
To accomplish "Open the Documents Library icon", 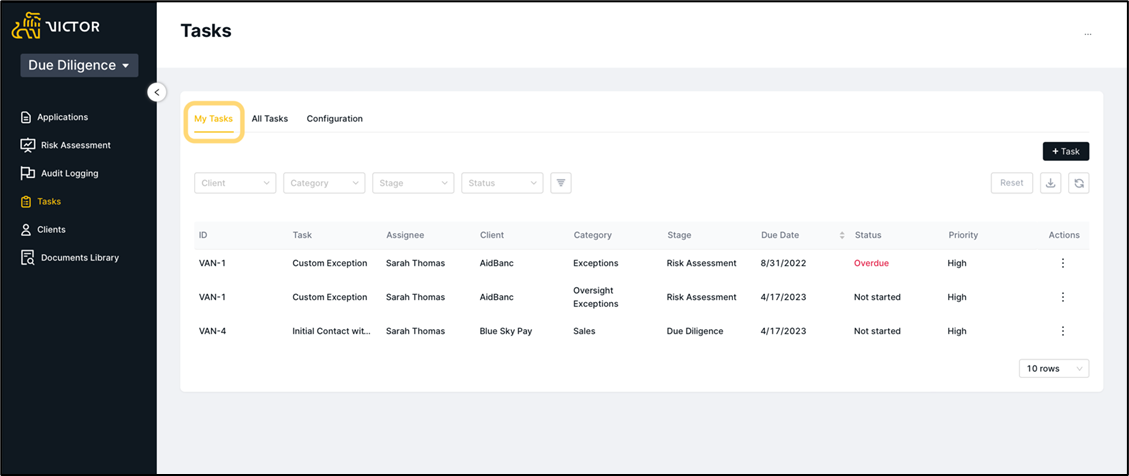I will click(27, 258).
